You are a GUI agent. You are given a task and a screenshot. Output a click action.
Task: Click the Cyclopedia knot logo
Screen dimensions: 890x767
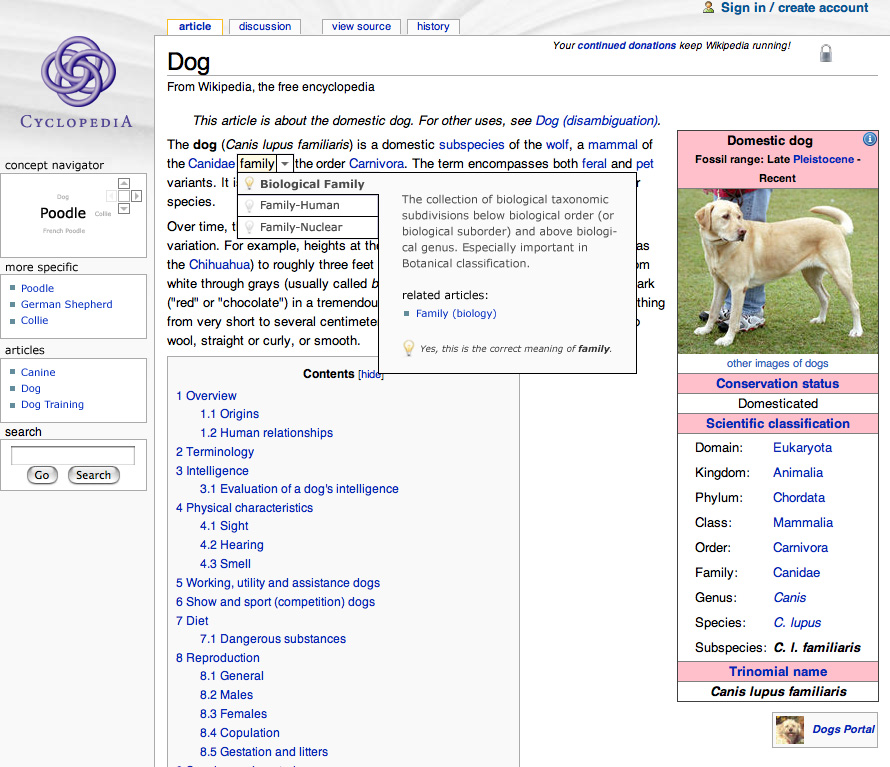(78, 72)
